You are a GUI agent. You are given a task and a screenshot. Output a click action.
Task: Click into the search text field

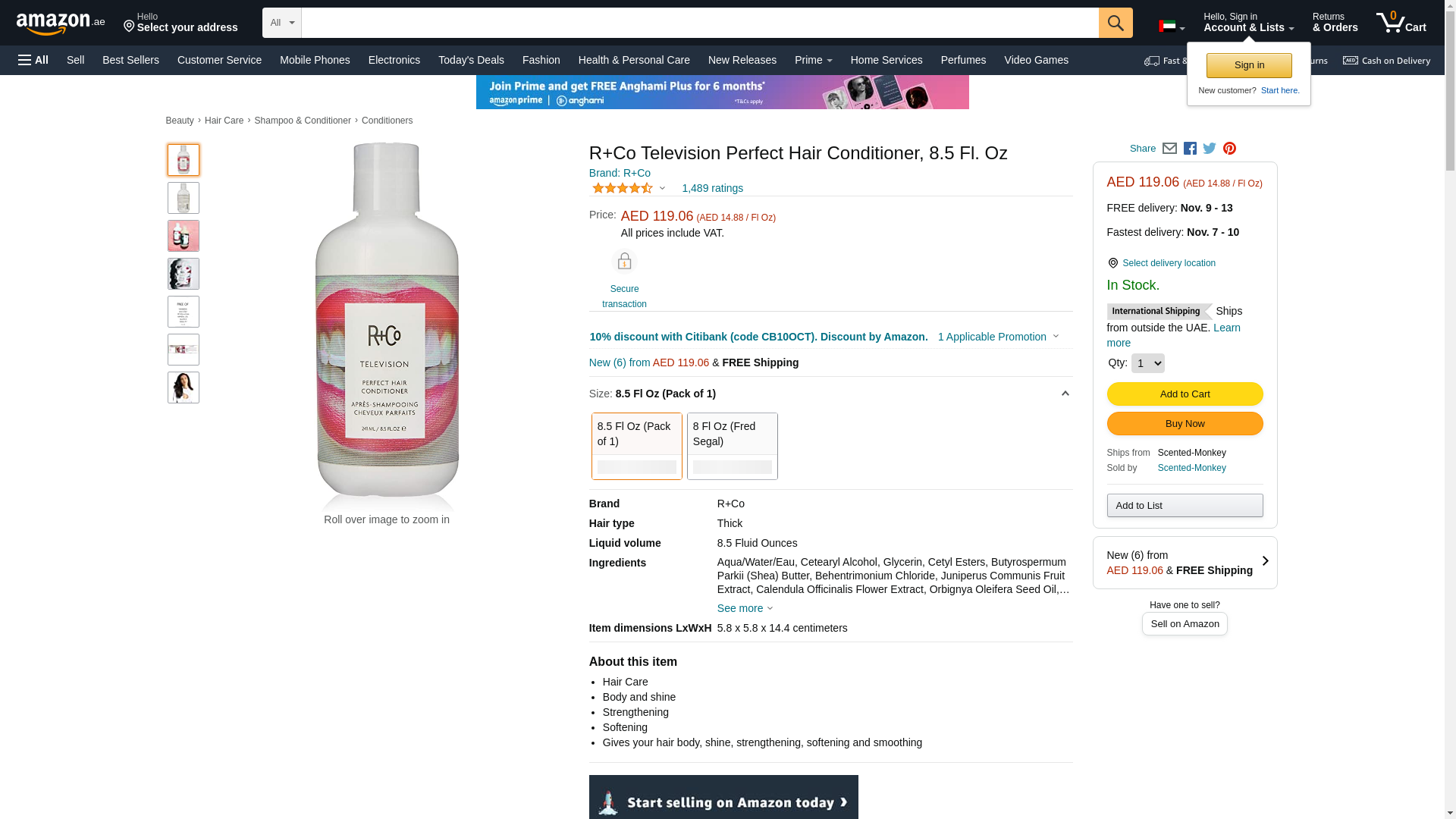(699, 23)
